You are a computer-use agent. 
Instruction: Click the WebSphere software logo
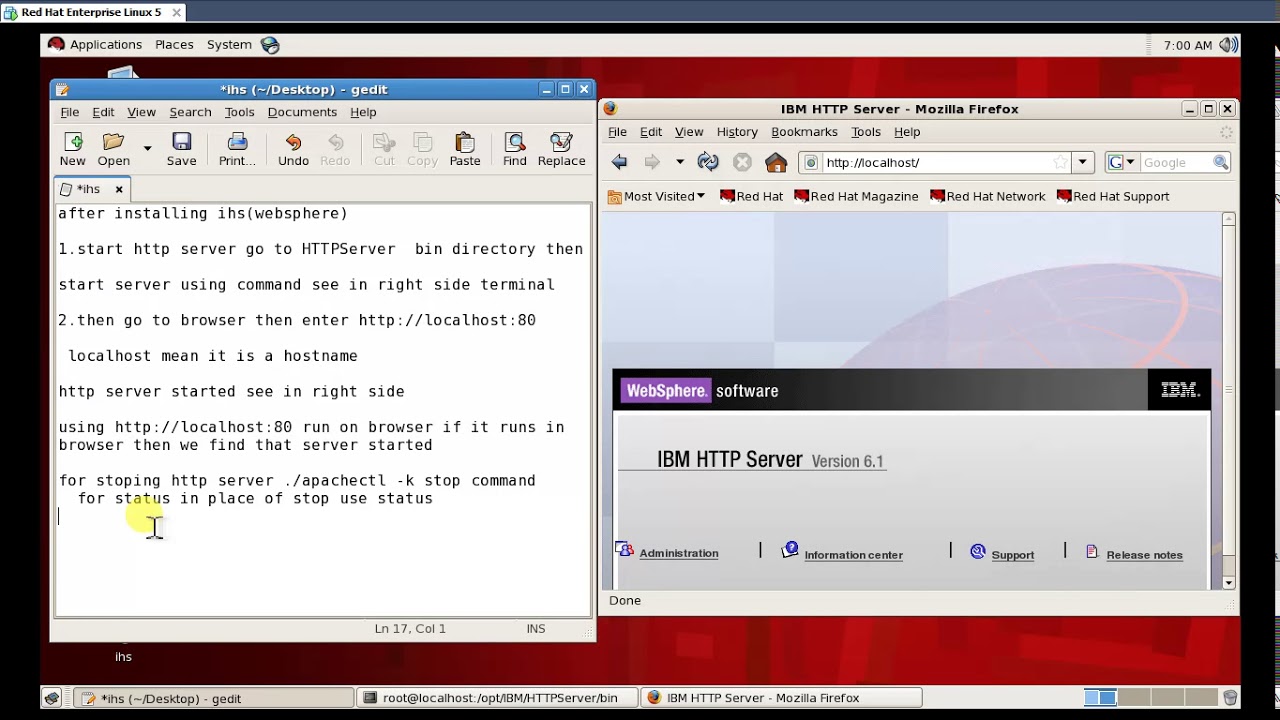point(699,391)
